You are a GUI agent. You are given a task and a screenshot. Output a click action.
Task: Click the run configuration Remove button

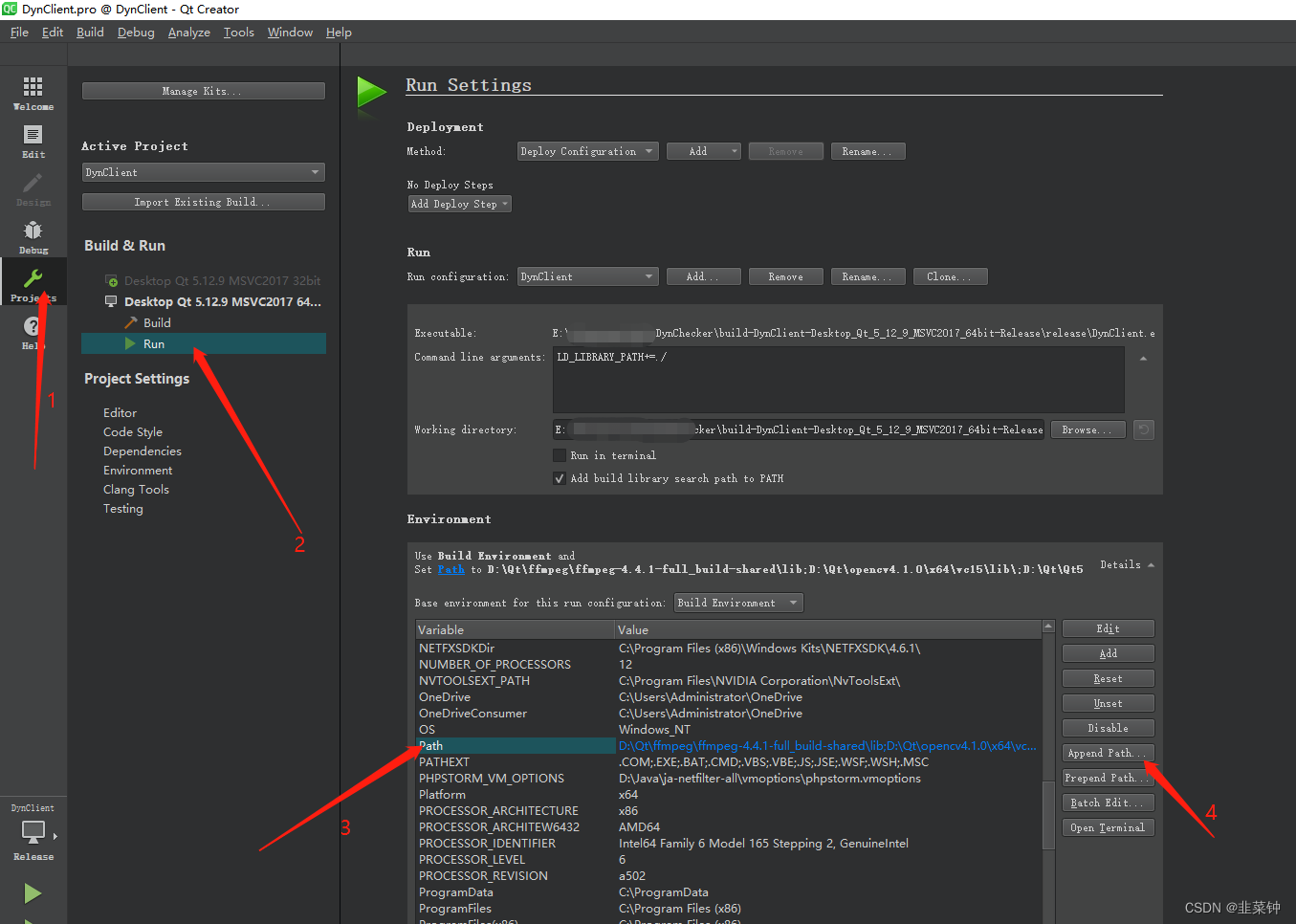786,276
